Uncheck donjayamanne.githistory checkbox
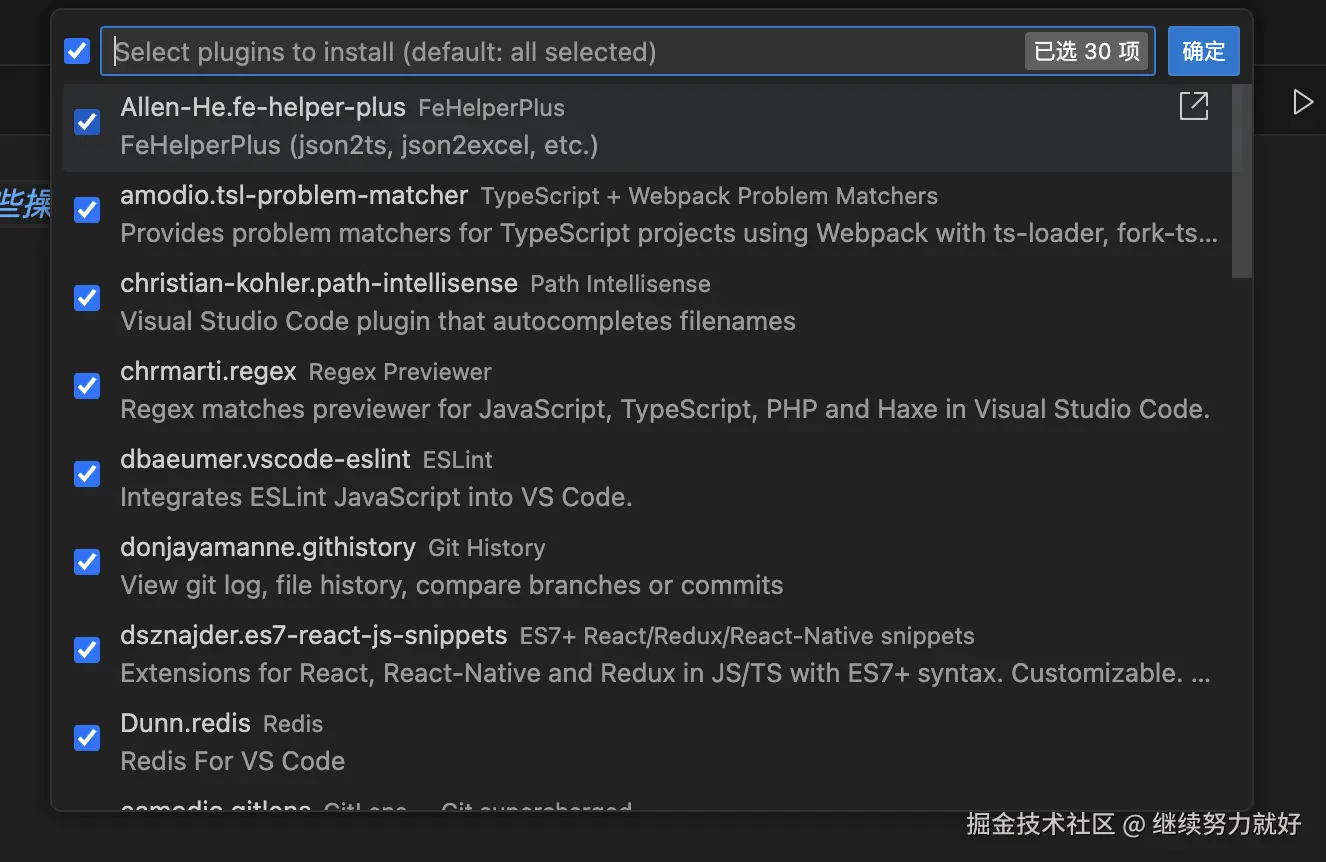 tap(87, 562)
